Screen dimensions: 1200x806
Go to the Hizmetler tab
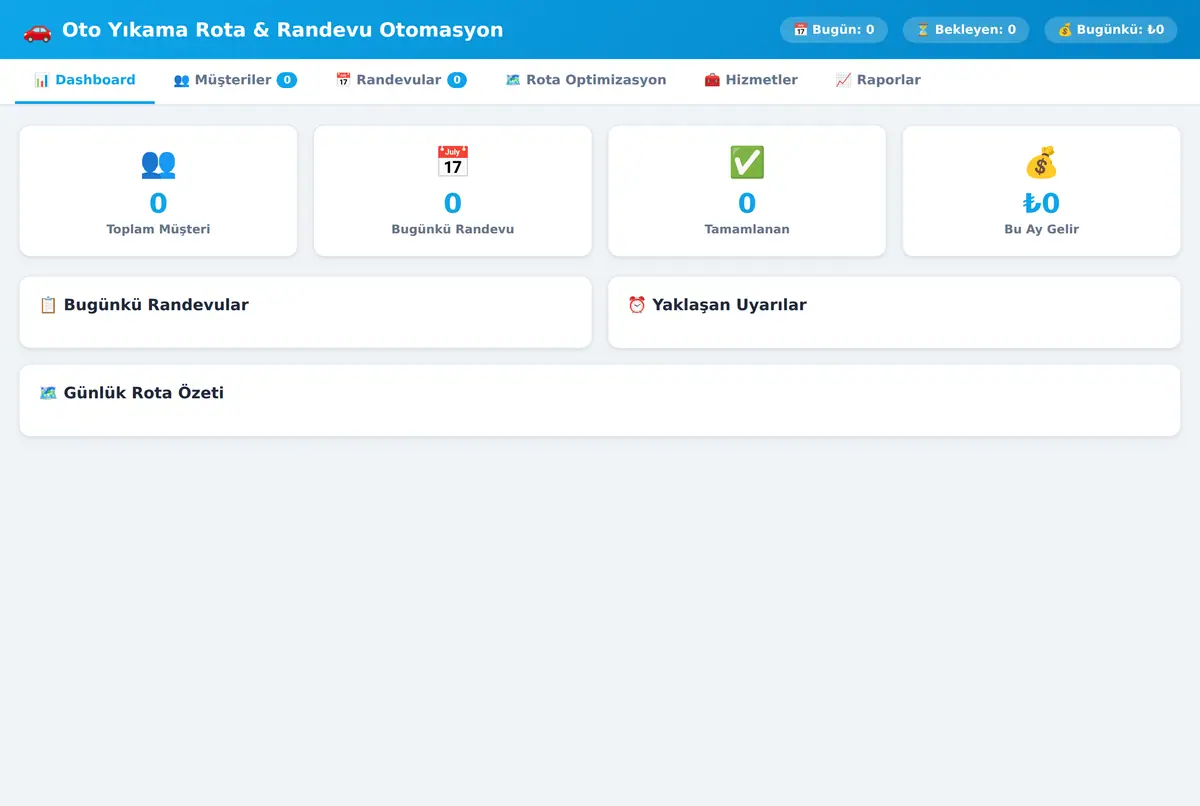751,80
